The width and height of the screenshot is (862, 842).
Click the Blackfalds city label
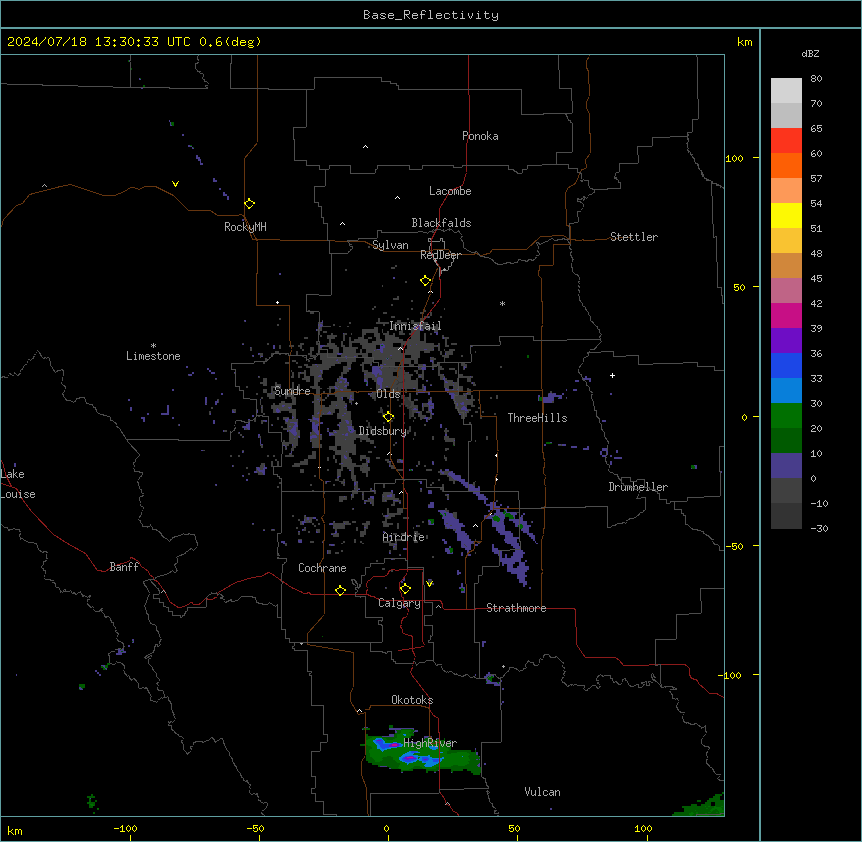(441, 223)
